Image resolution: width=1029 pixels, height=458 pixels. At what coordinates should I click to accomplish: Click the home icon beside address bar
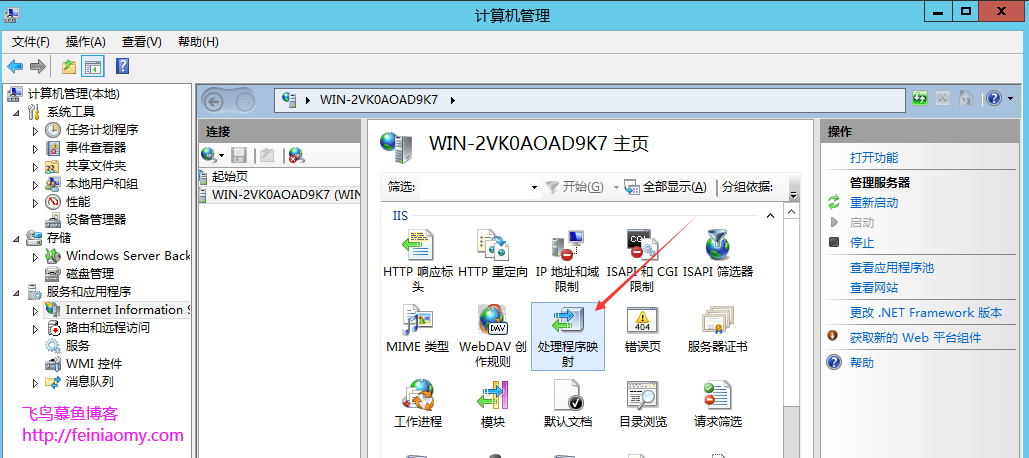[965, 99]
